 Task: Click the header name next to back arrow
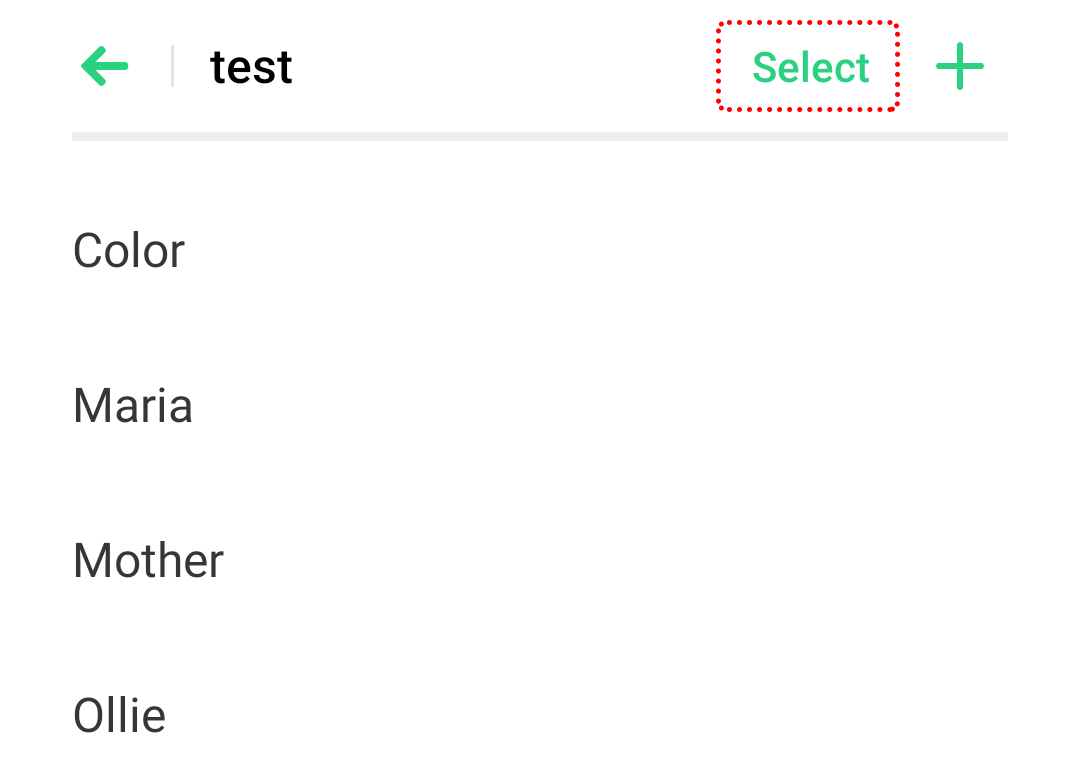[251, 67]
